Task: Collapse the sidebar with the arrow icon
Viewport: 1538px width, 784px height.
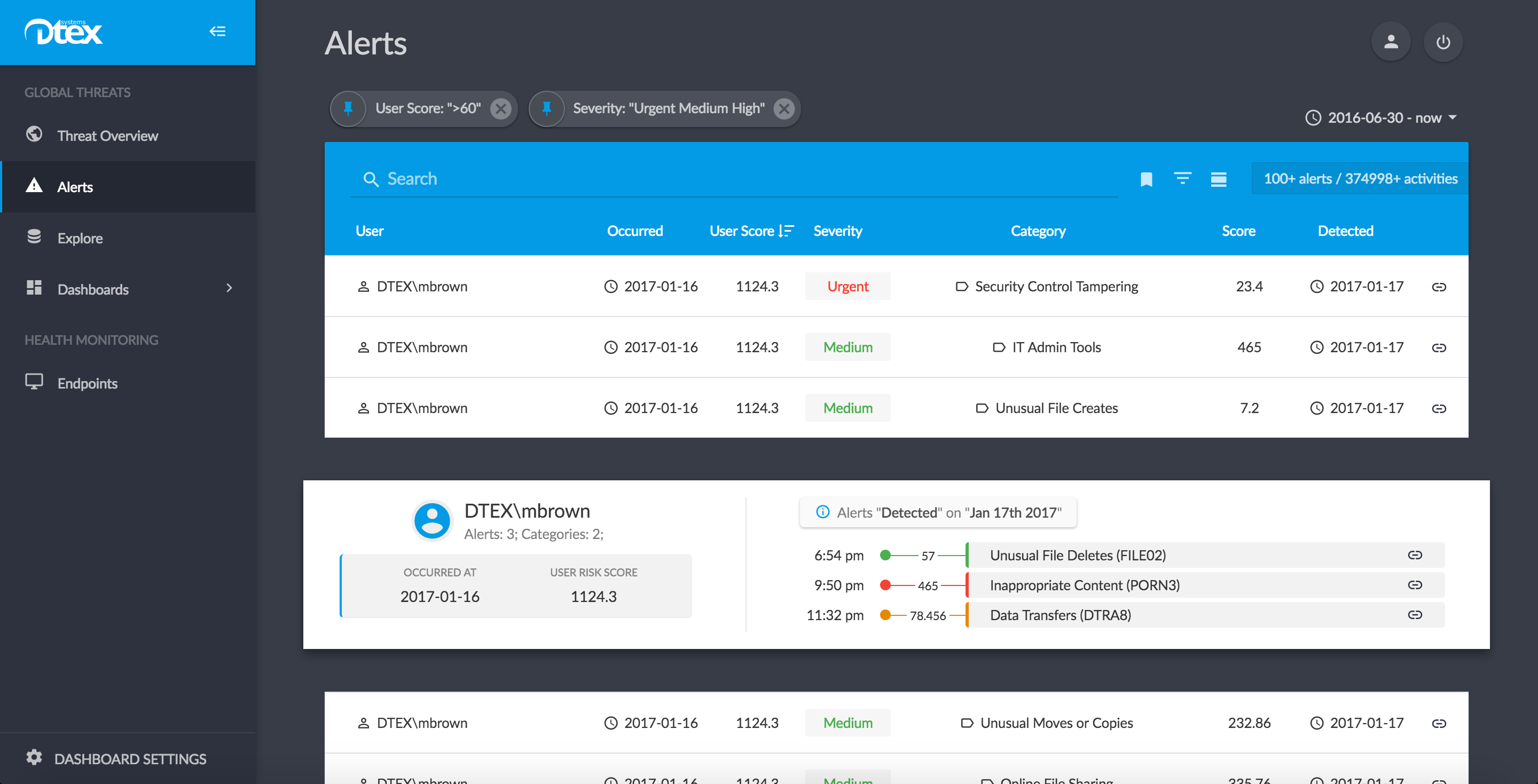Action: click(x=217, y=31)
